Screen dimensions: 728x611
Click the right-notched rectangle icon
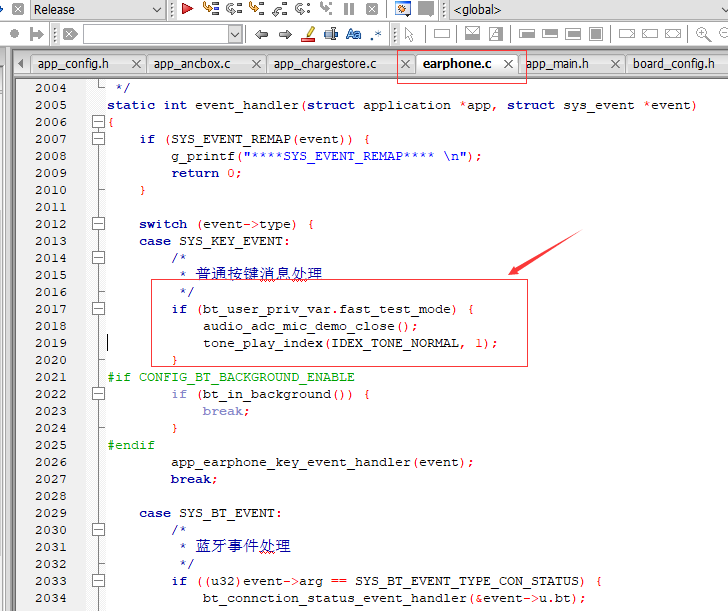click(x=627, y=33)
